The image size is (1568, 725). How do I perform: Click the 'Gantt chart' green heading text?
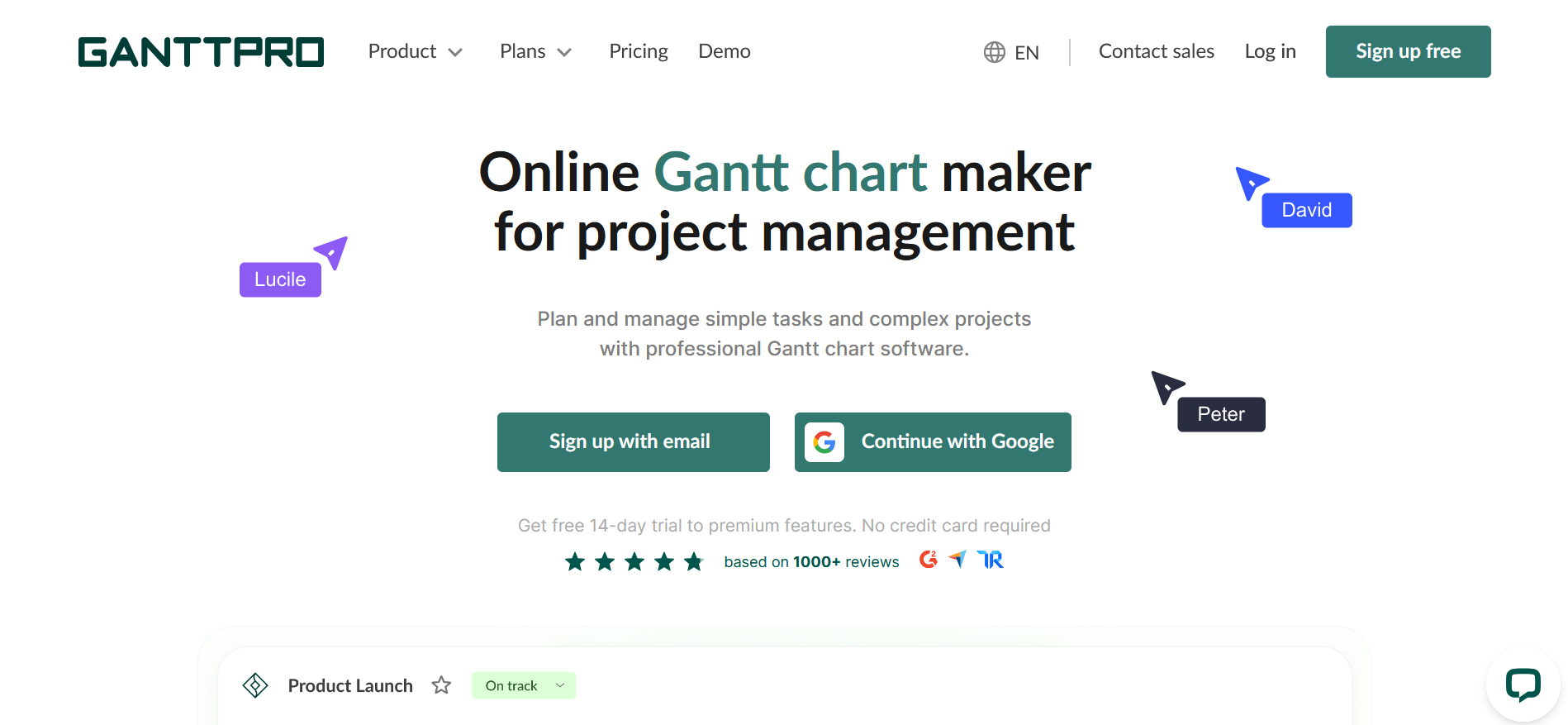[791, 173]
